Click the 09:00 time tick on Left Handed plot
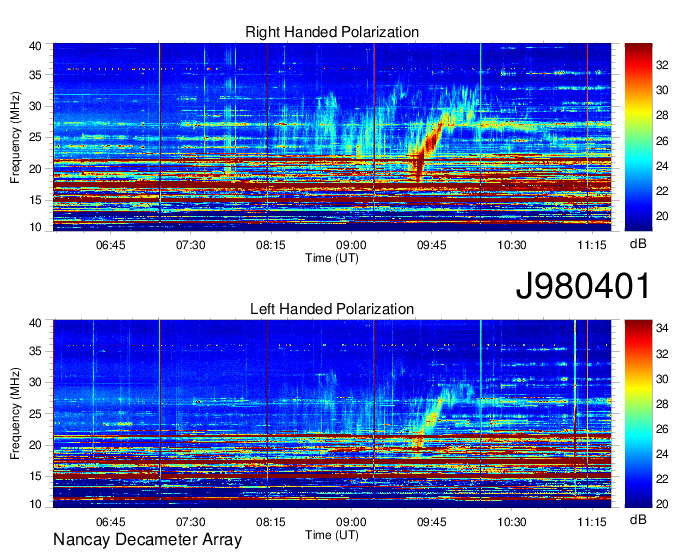The width and height of the screenshot is (680, 552). click(x=351, y=522)
